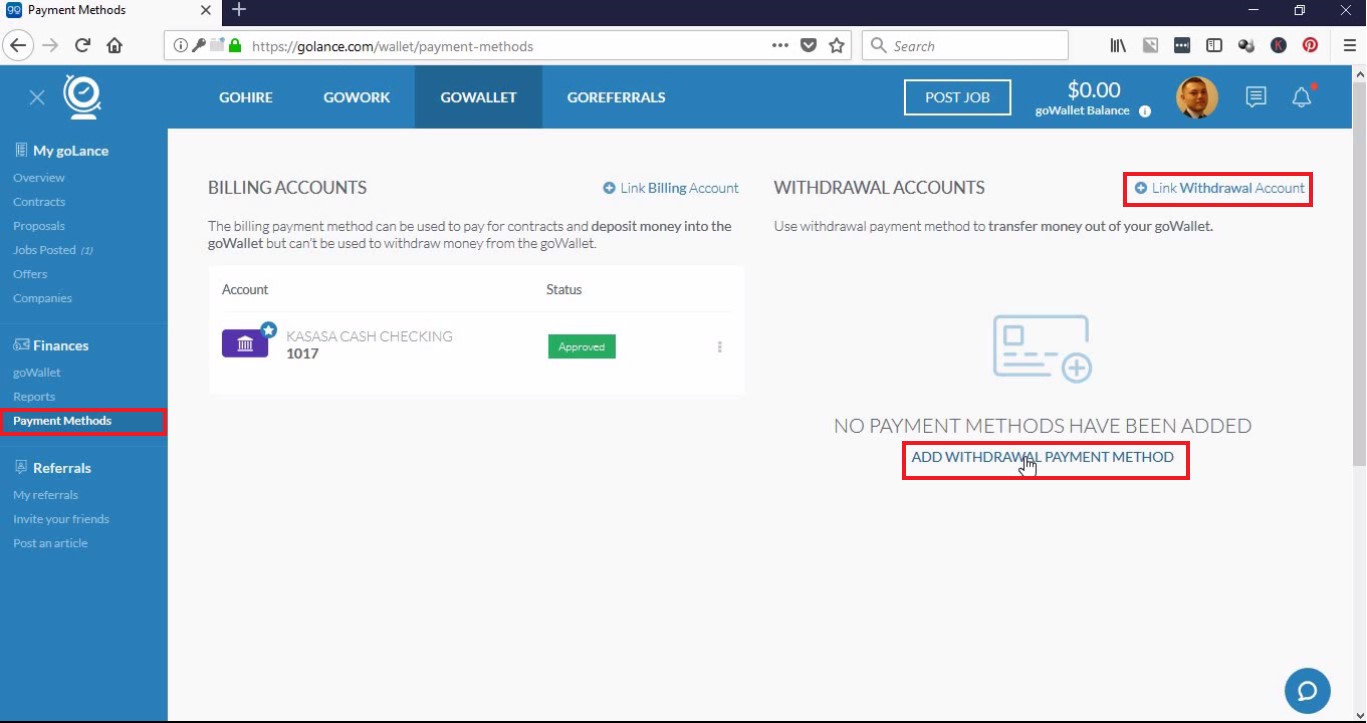Select Payment Methods in the sidebar

coord(62,421)
